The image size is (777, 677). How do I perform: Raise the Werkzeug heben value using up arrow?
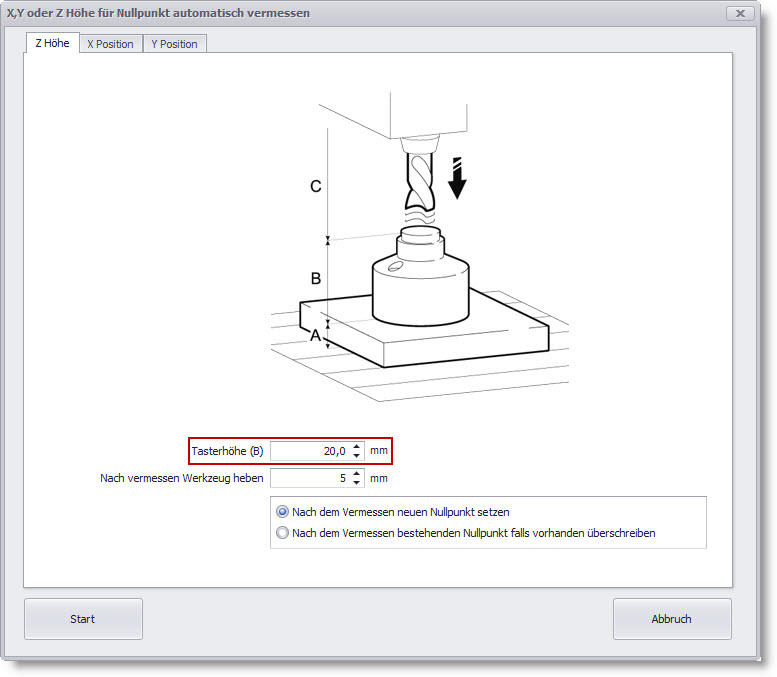pyautogui.click(x=358, y=473)
